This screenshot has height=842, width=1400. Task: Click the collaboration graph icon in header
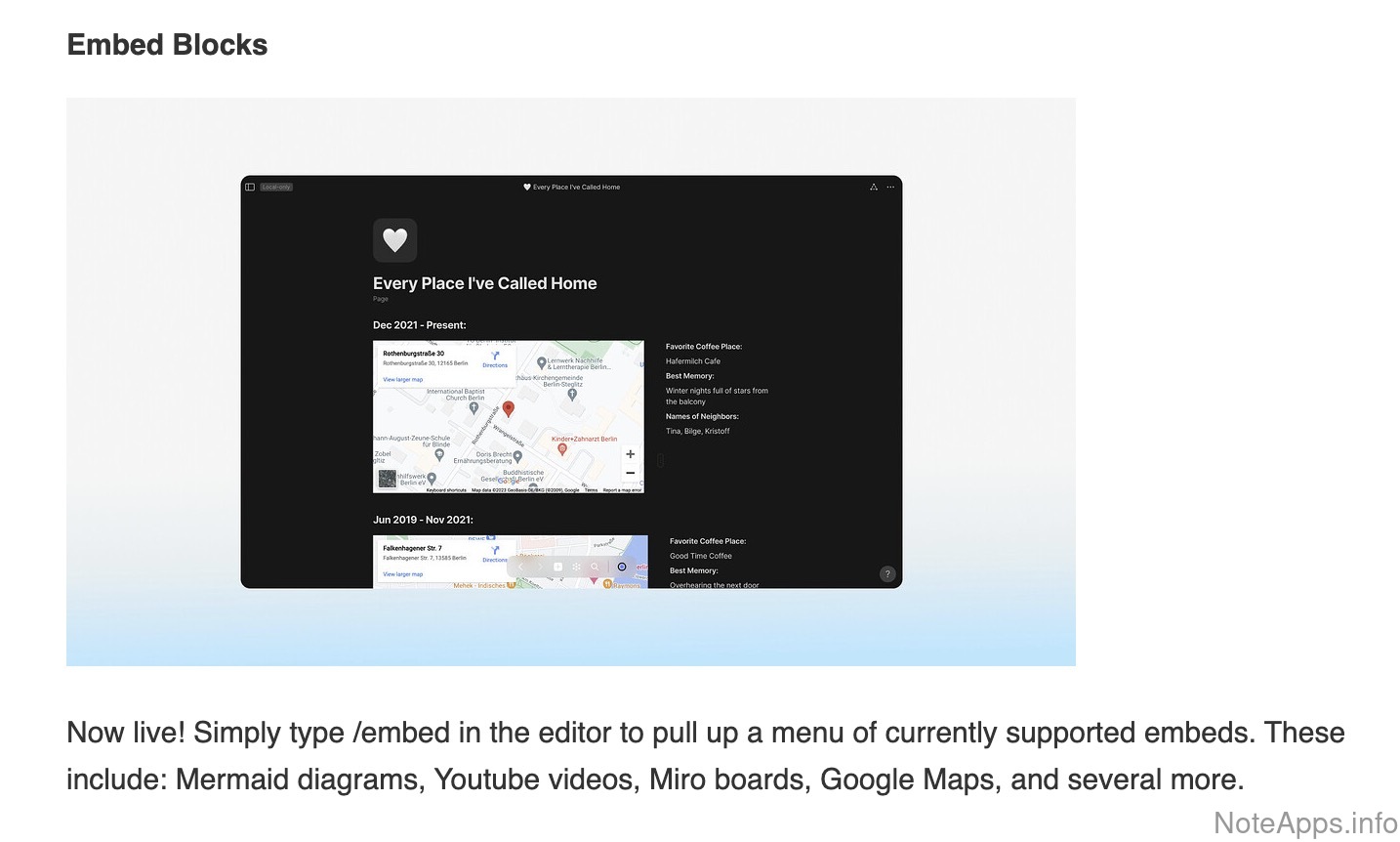click(x=873, y=187)
